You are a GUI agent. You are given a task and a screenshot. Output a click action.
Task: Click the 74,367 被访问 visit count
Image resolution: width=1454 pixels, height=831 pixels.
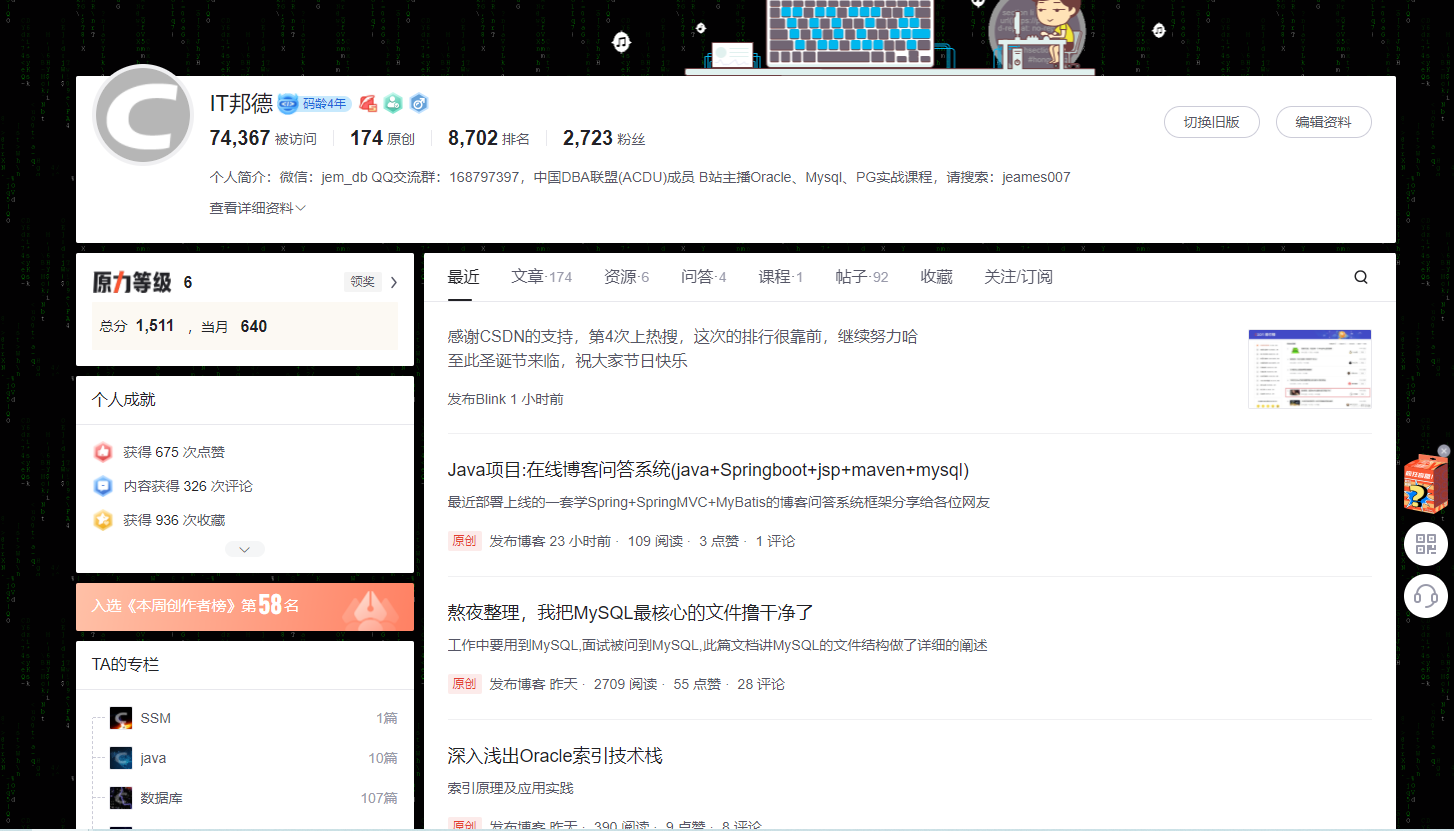point(263,139)
